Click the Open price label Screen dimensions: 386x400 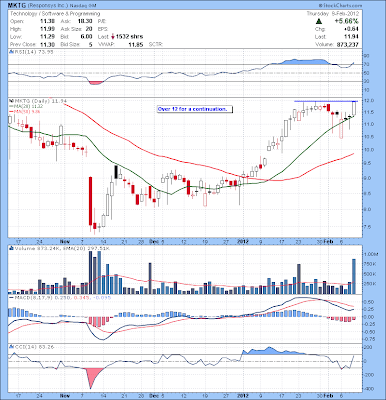click(16, 21)
